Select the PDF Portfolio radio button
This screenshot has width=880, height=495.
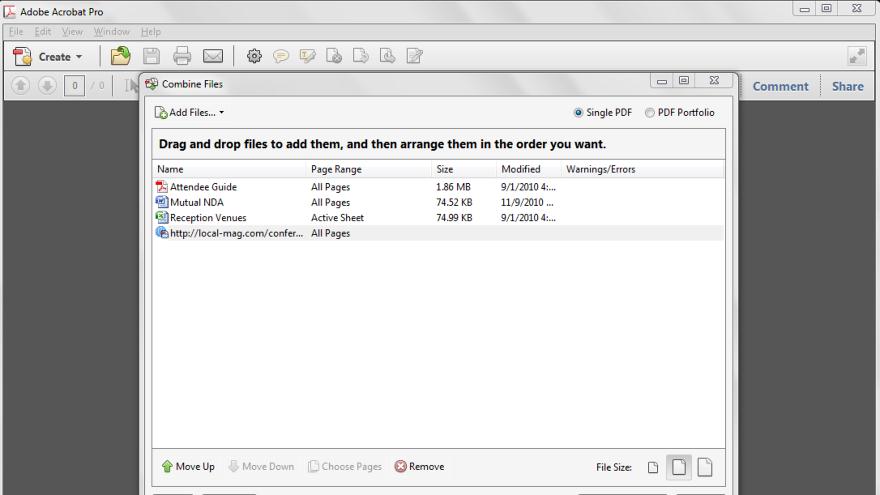click(649, 113)
